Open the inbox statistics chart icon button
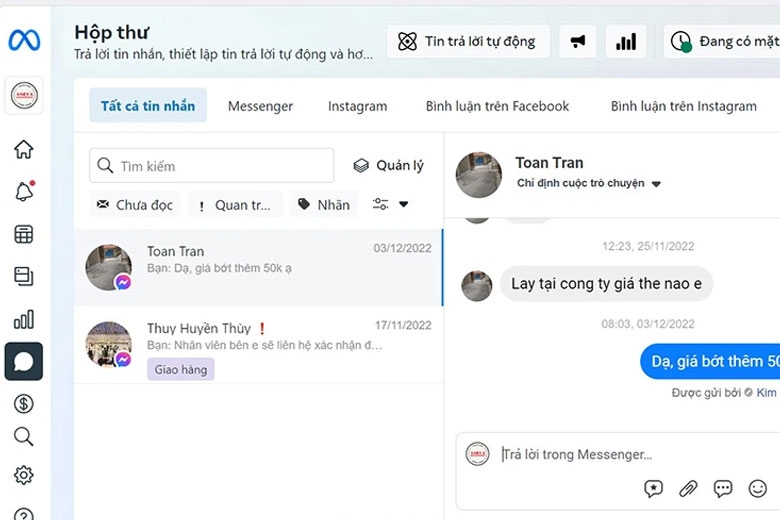Image resolution: width=780 pixels, height=520 pixels. pos(626,41)
